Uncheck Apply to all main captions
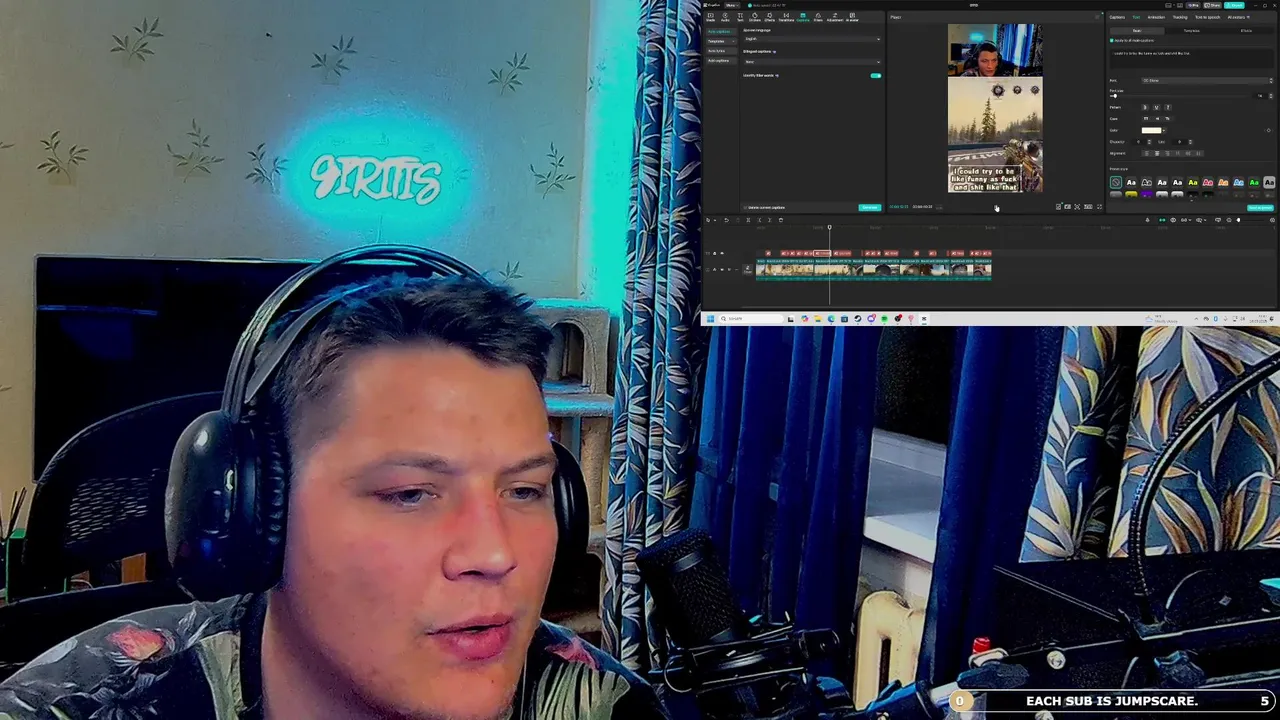1280x720 pixels. (1111, 40)
